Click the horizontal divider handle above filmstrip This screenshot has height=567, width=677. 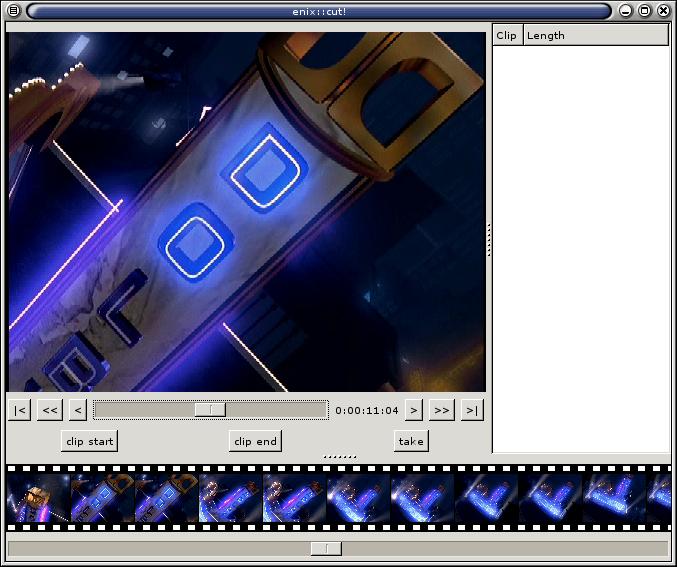pos(339,457)
